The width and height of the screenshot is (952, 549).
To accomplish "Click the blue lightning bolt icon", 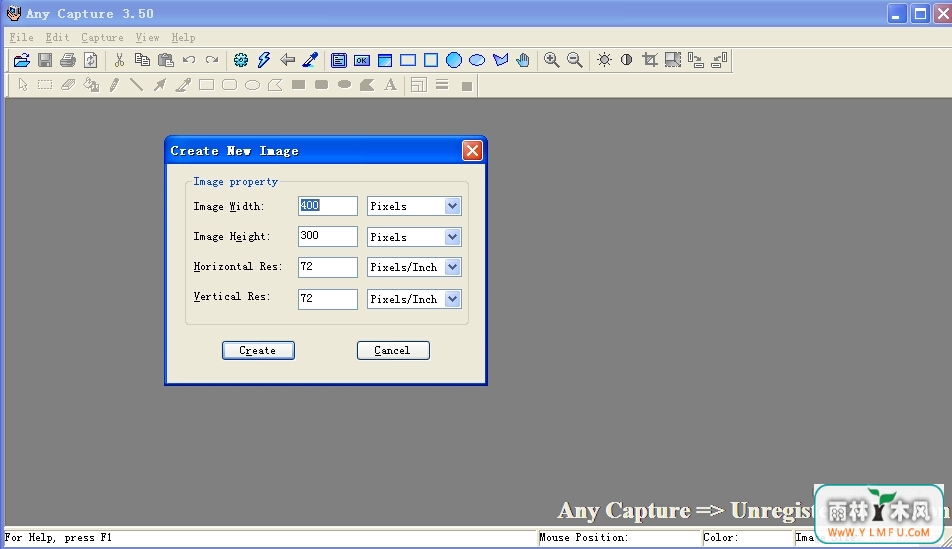I will (264, 60).
